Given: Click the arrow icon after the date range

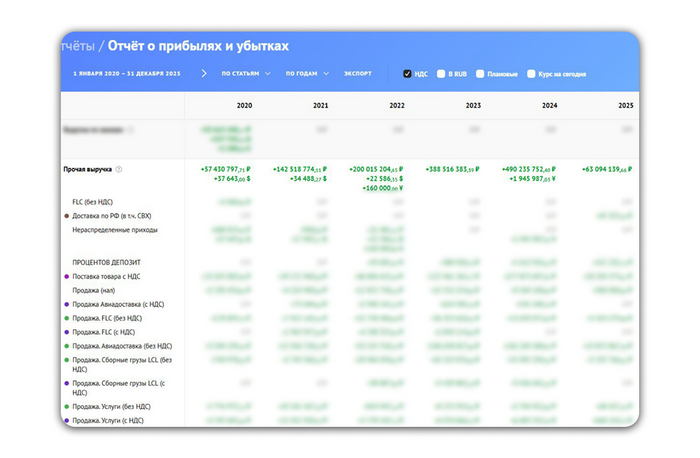Looking at the screenshot, I should pos(204,73).
